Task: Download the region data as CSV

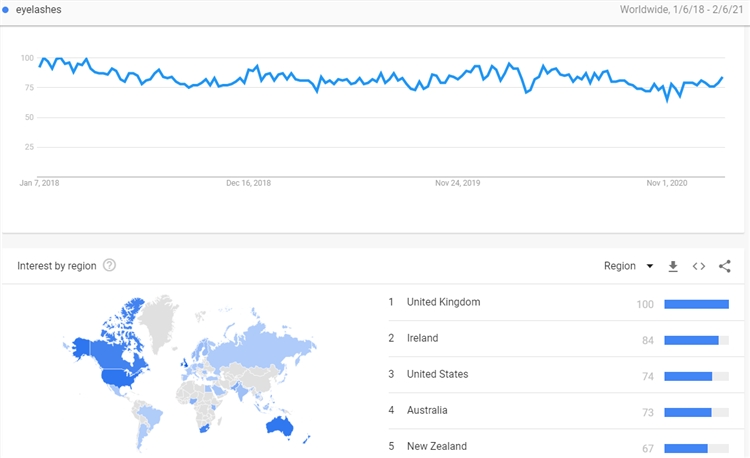Action: (x=673, y=266)
